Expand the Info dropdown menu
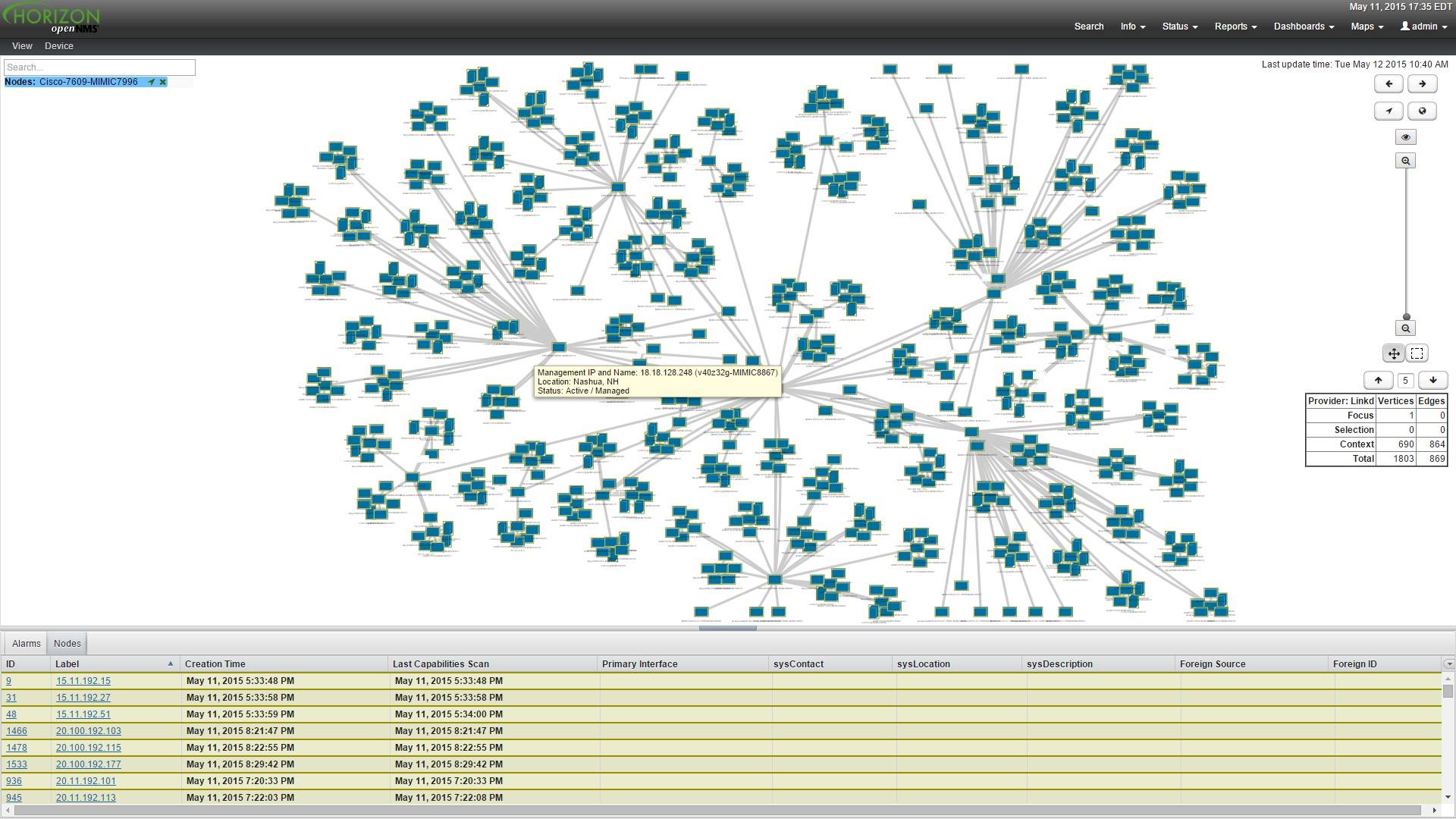1456x819 pixels. pyautogui.click(x=1132, y=27)
